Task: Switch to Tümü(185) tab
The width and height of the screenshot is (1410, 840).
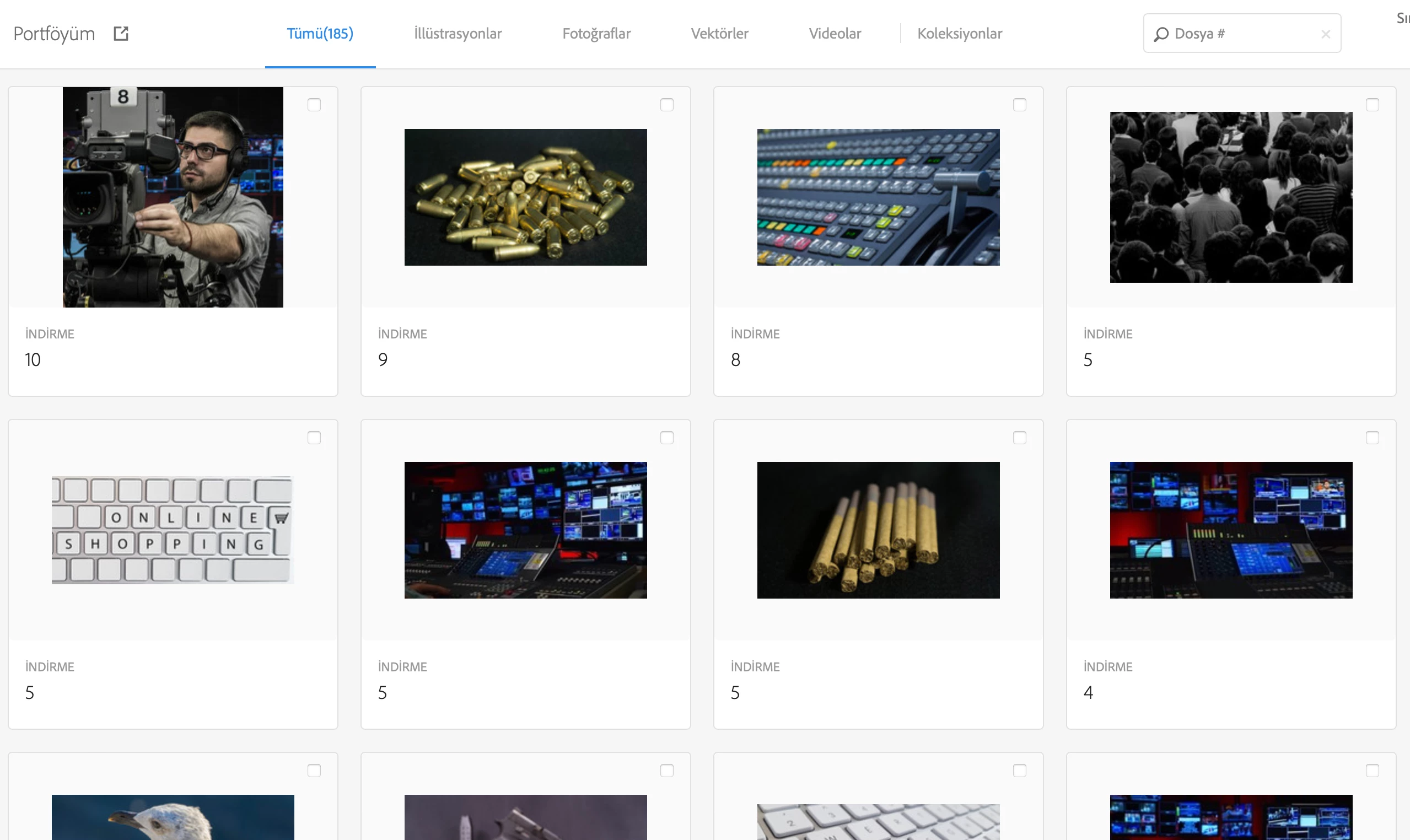Action: [x=320, y=34]
